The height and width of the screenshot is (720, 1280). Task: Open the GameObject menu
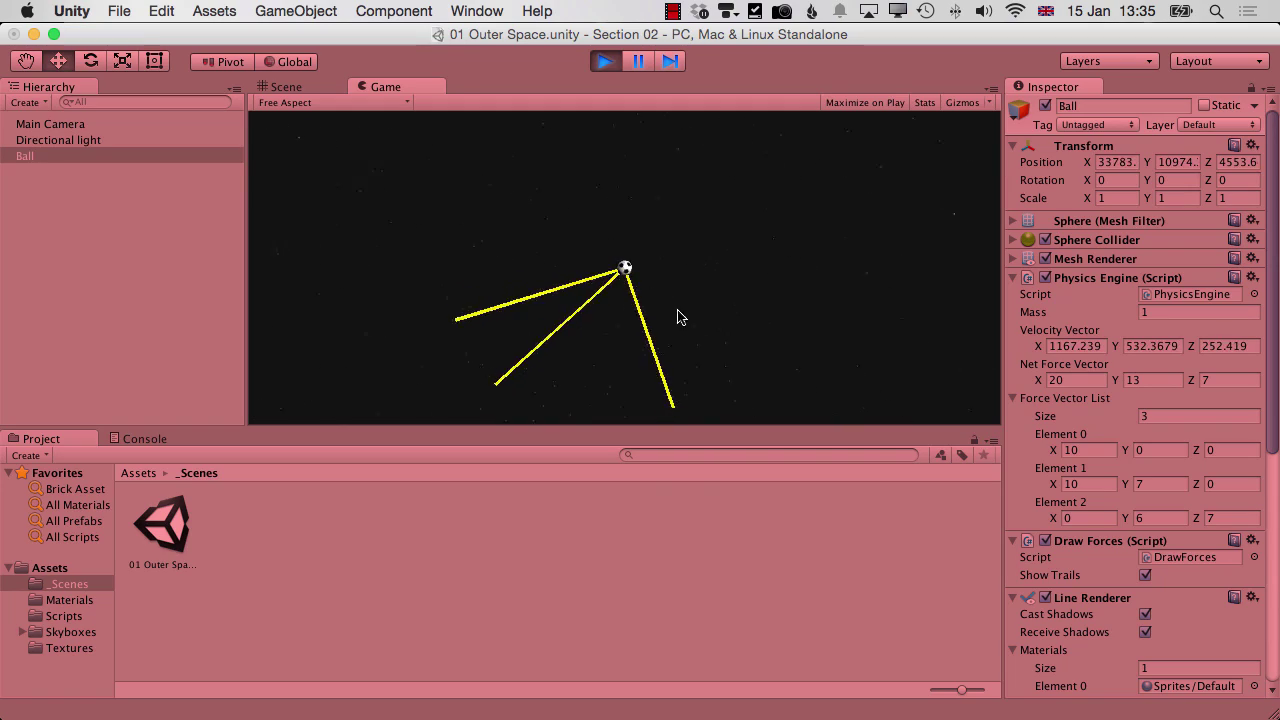[x=295, y=11]
